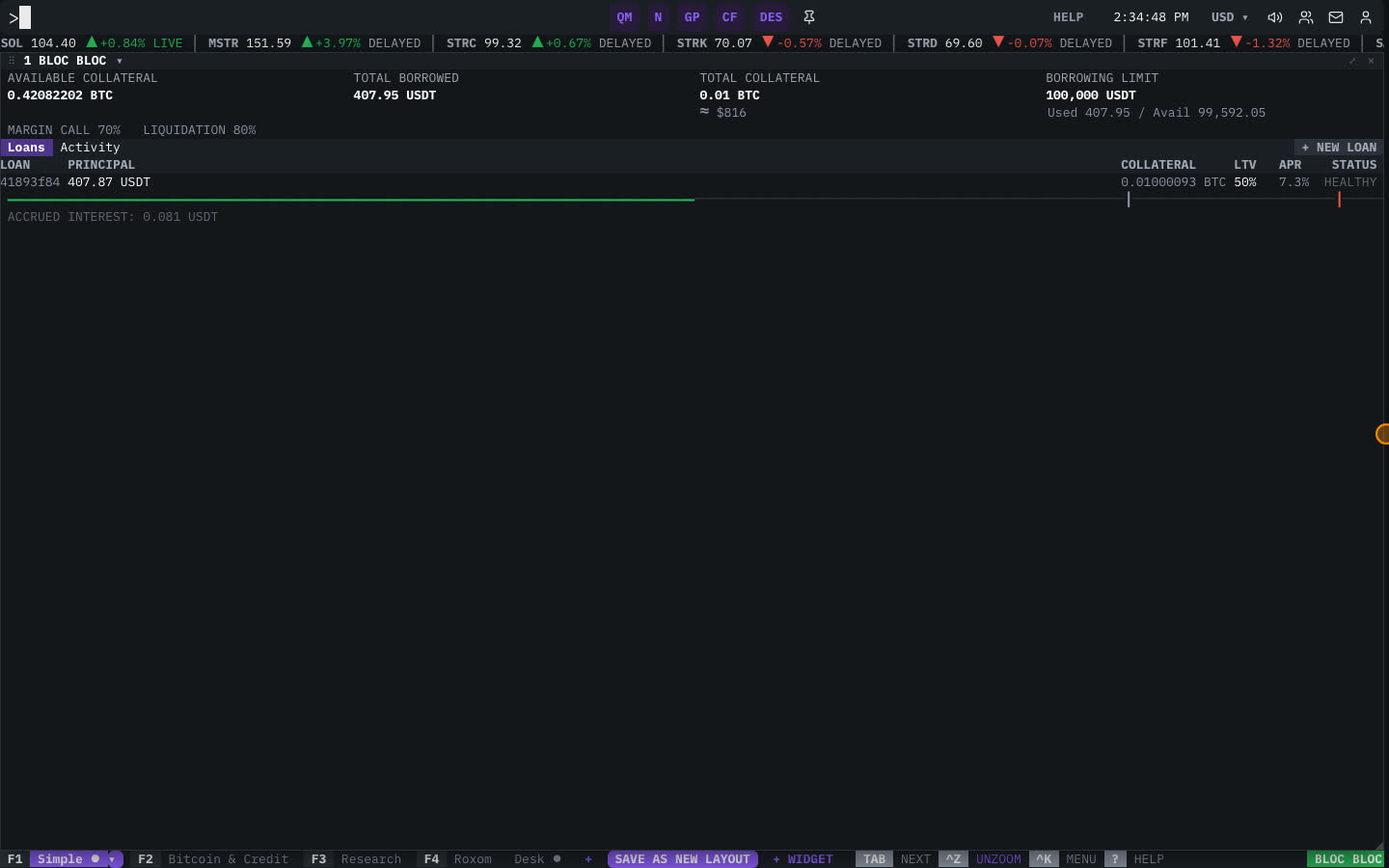The width and height of the screenshot is (1389, 868).
Task: Click HELP in the top bar
Action: (x=1068, y=17)
